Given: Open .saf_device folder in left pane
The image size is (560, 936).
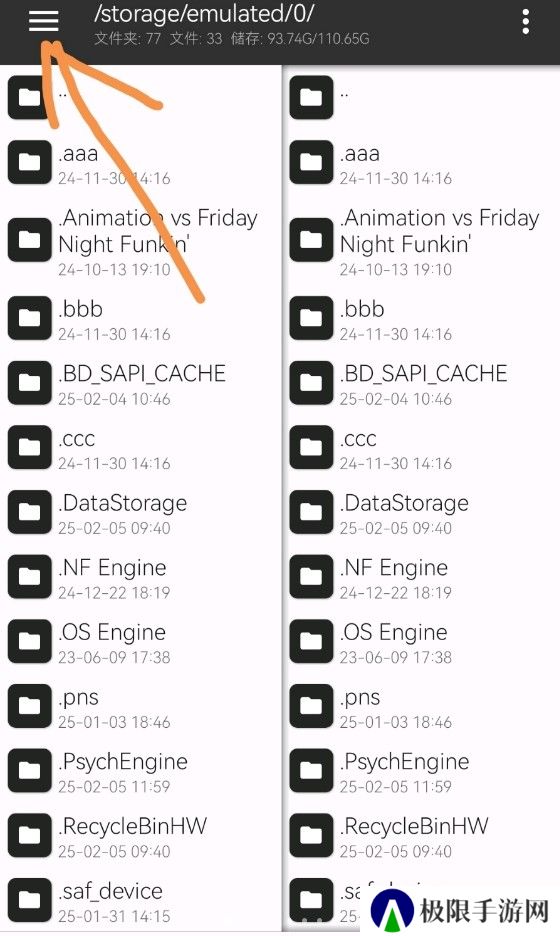Looking at the screenshot, I should point(140,900).
